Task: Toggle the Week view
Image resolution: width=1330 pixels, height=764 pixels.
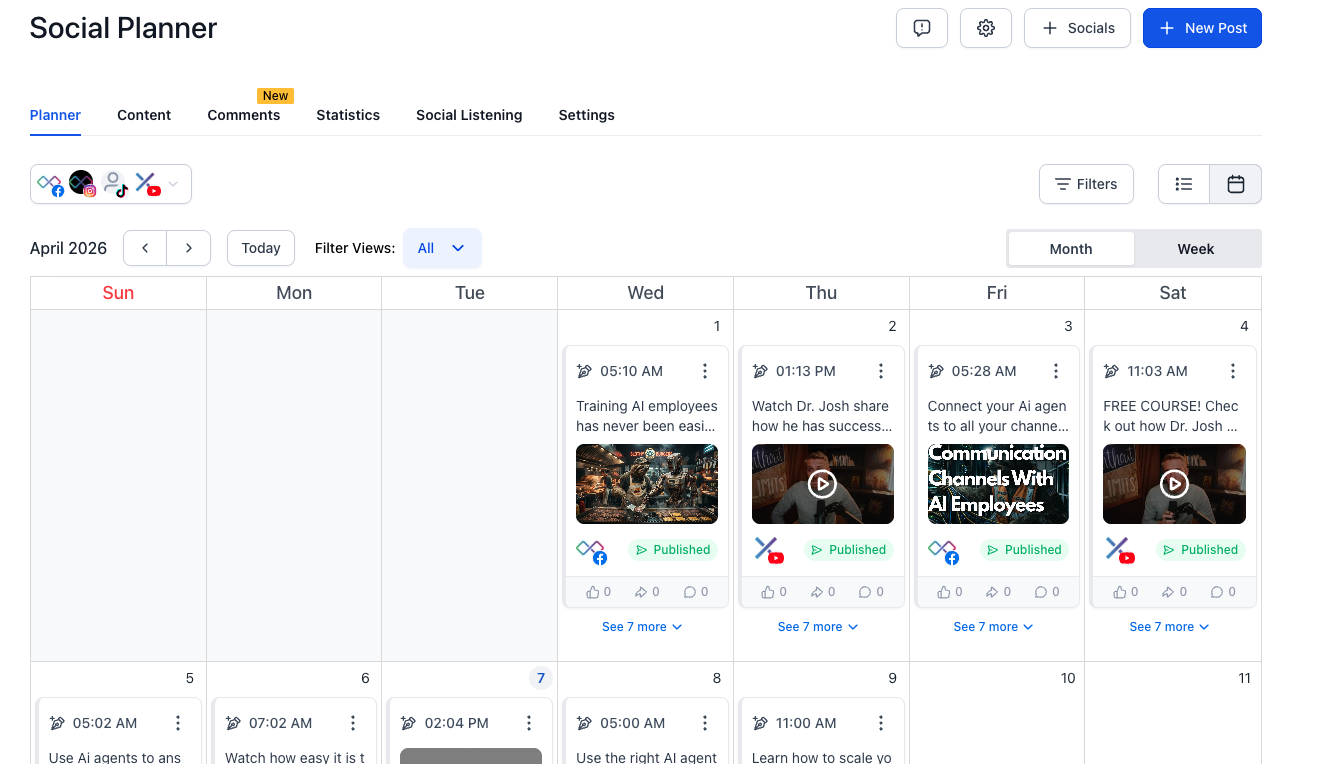Action: [1196, 248]
